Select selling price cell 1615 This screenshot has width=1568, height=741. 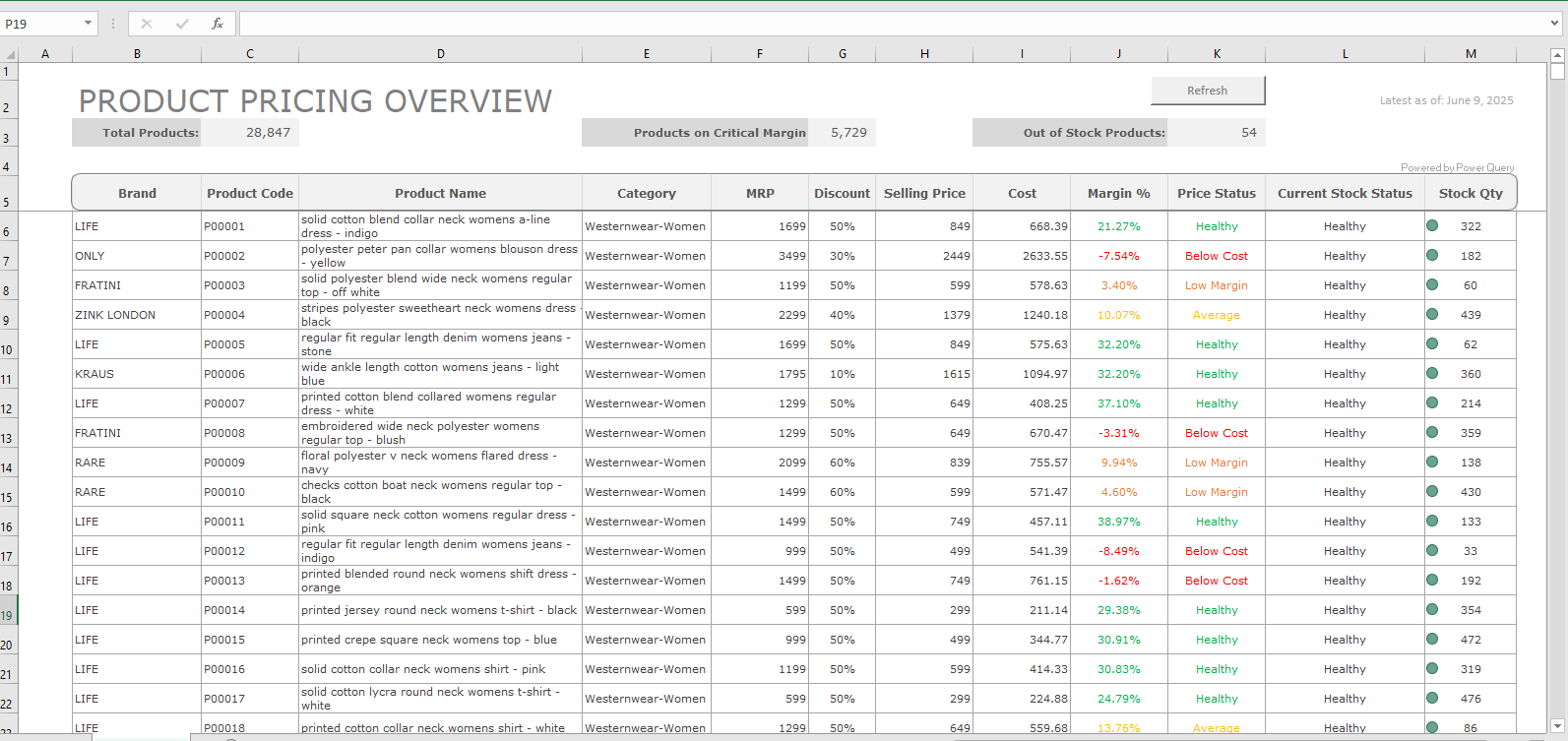[x=924, y=374]
